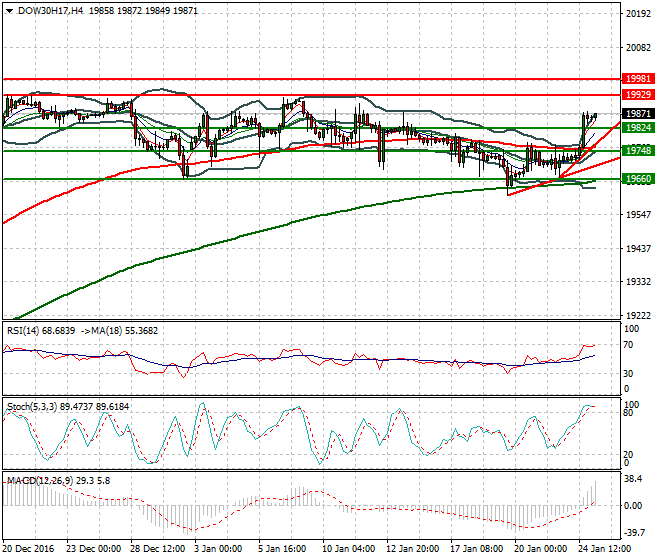The width and height of the screenshot is (660, 560).
Task: Select the black 19871 current price label
Action: pyautogui.click(x=638, y=114)
